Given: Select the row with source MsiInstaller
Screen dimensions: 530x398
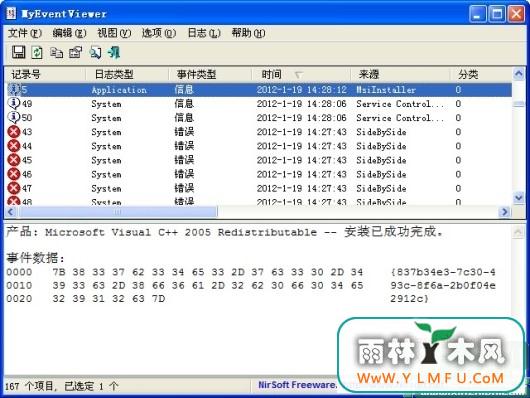Looking at the screenshot, I should coord(259,90).
